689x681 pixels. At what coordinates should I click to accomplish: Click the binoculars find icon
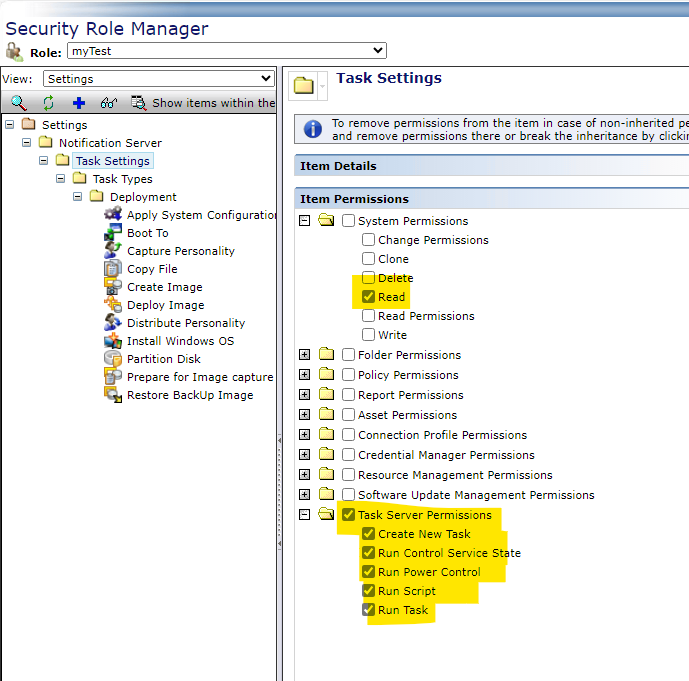point(109,102)
